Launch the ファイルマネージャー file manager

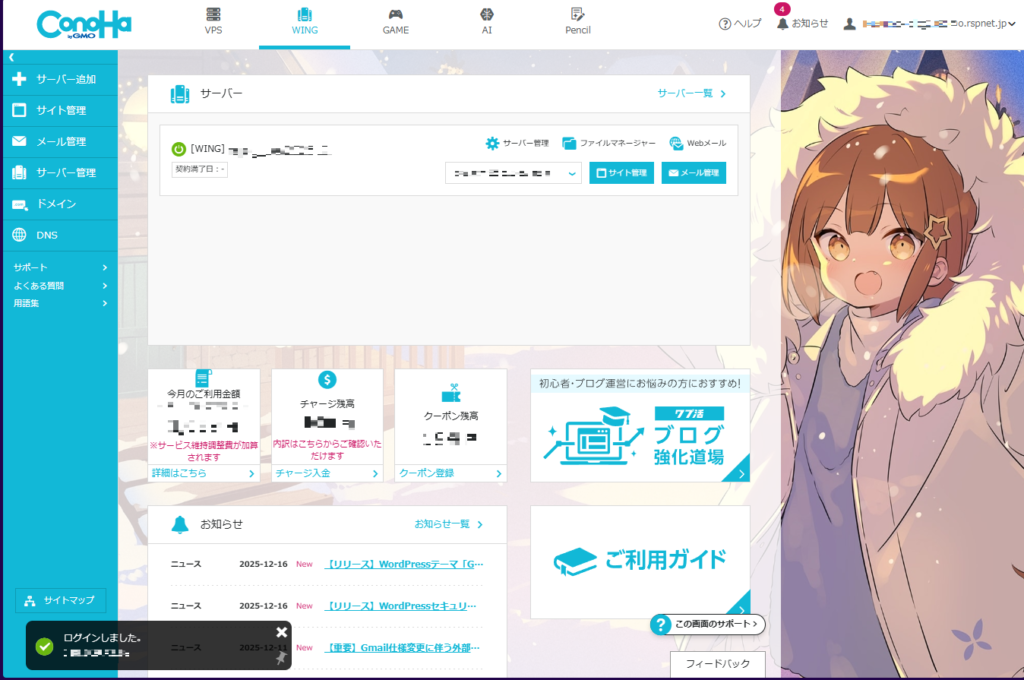[x=607, y=143]
